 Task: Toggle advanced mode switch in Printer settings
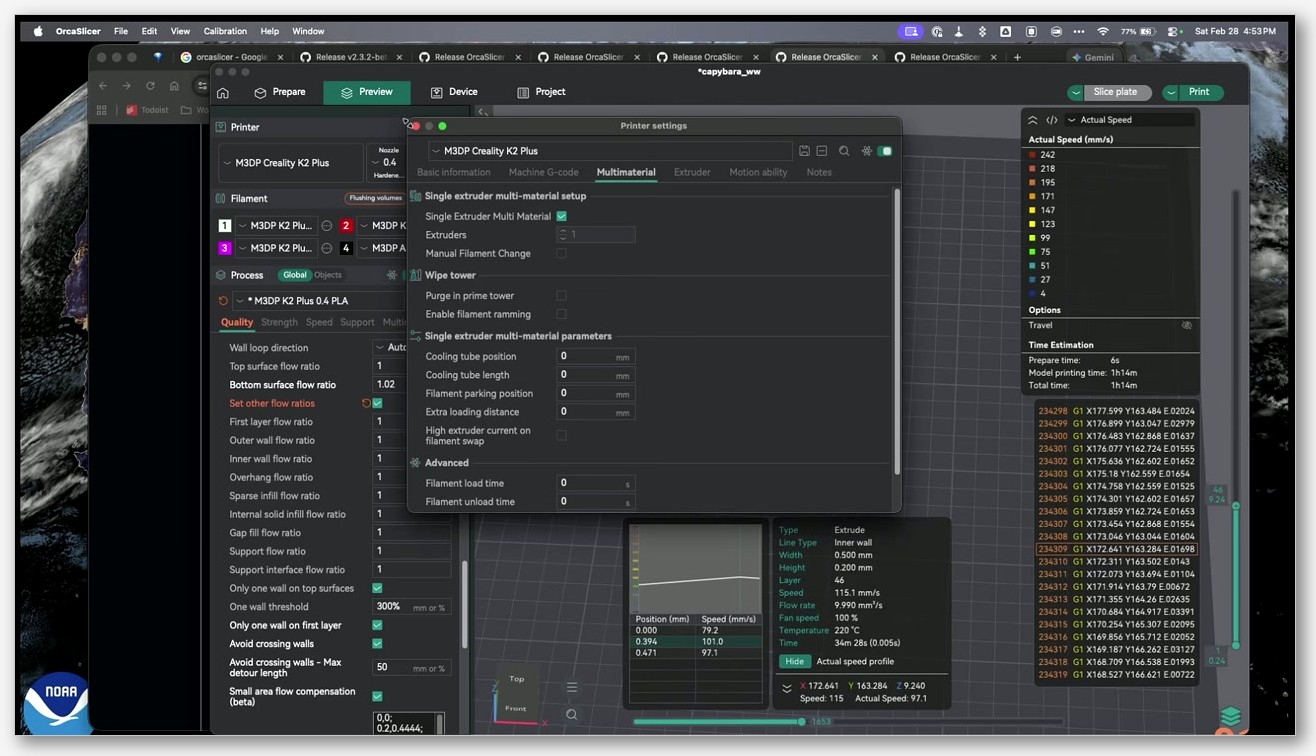pos(885,151)
